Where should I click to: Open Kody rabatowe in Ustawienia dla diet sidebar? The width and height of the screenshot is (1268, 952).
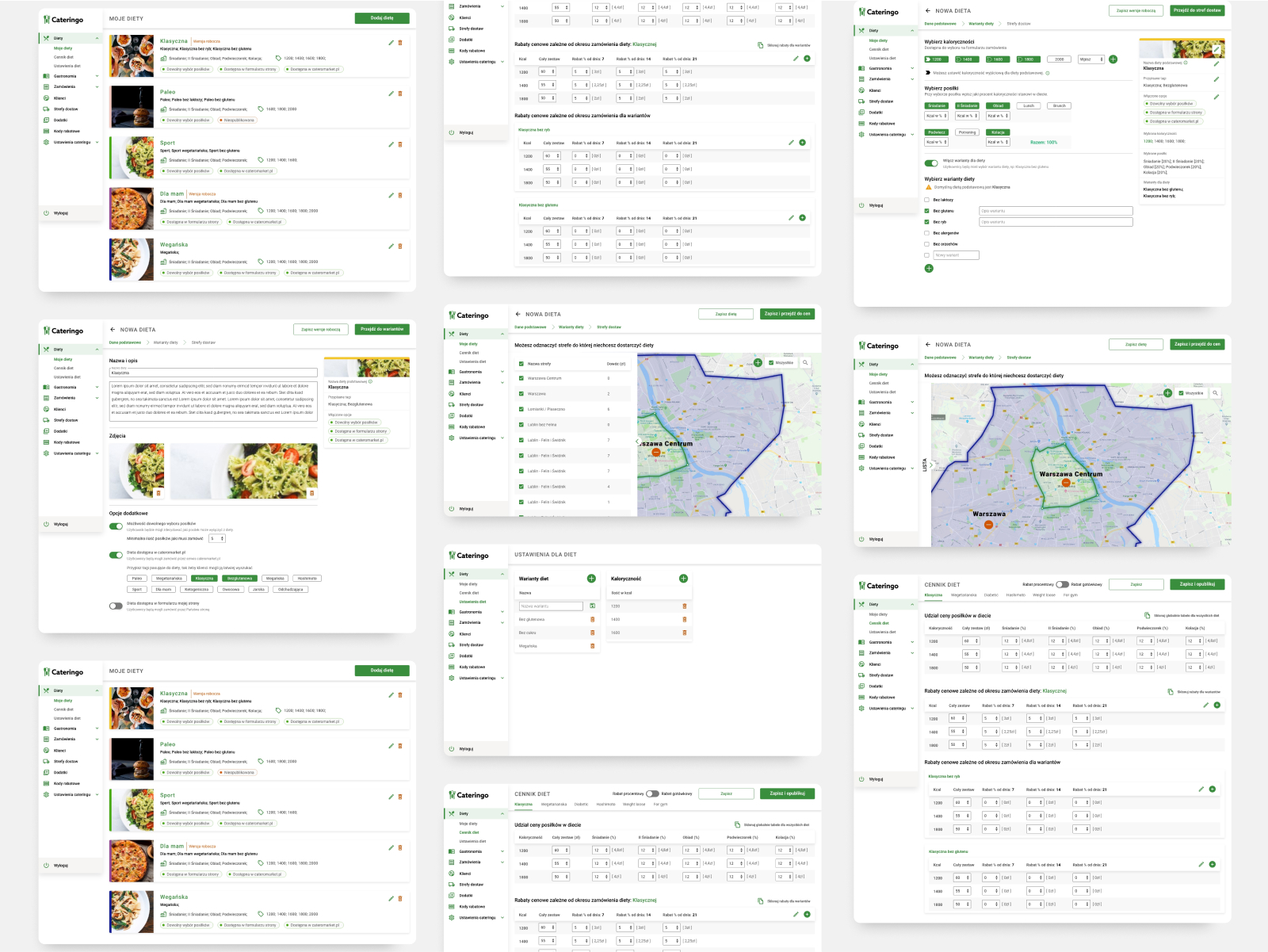472,667
